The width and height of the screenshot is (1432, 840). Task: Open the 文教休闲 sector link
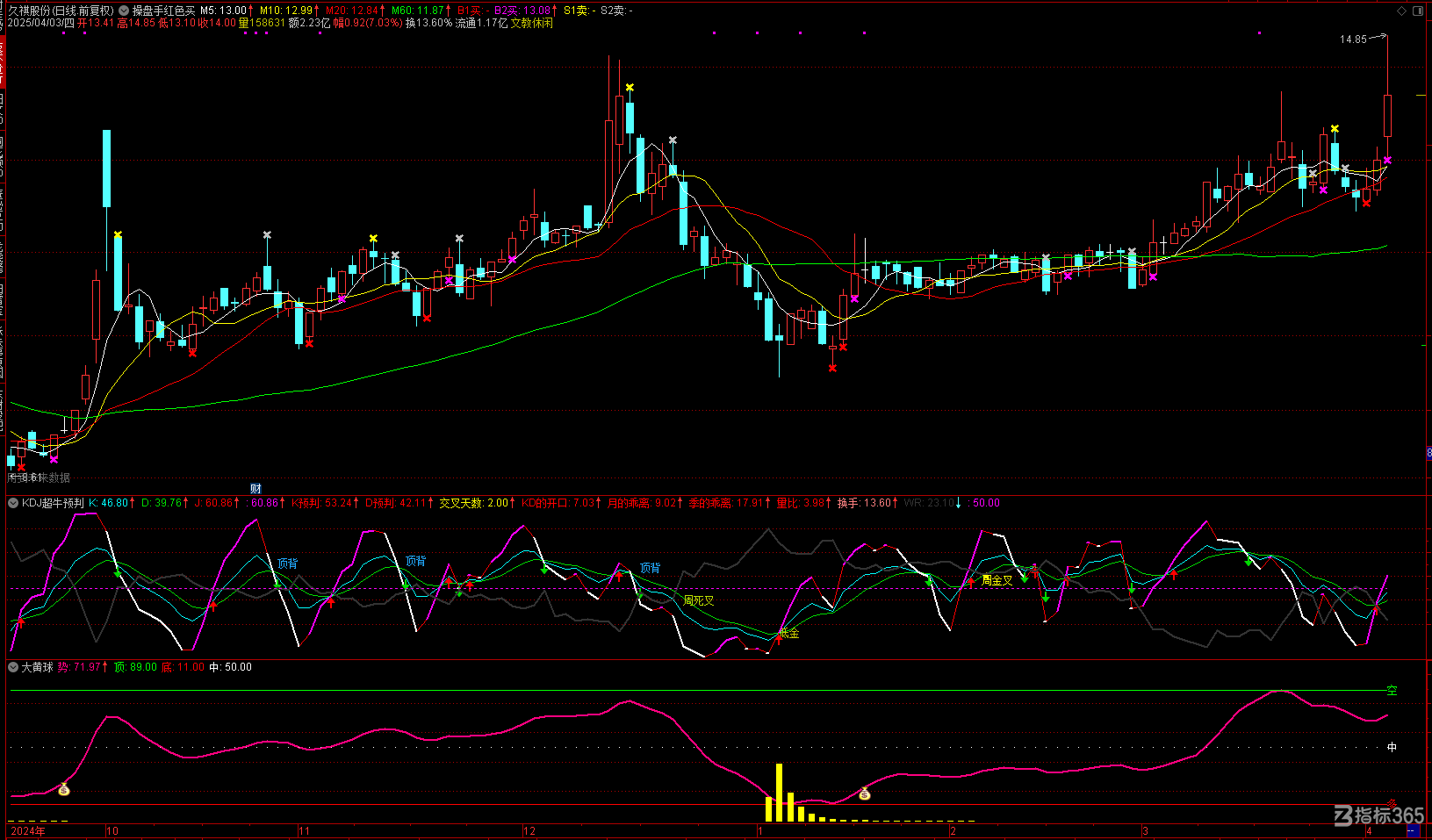tap(532, 23)
